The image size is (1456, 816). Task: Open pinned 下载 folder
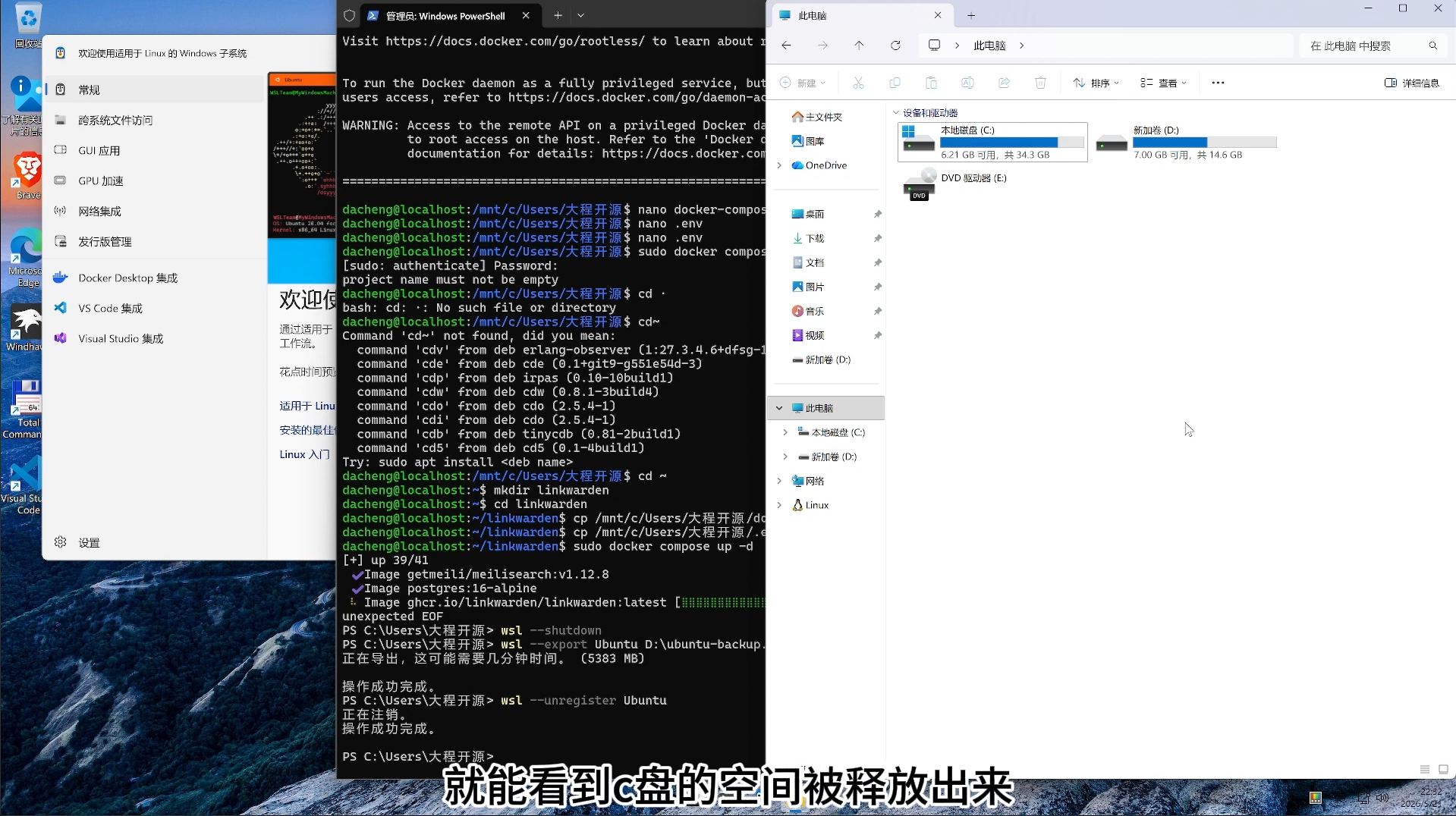pyautogui.click(x=807, y=238)
